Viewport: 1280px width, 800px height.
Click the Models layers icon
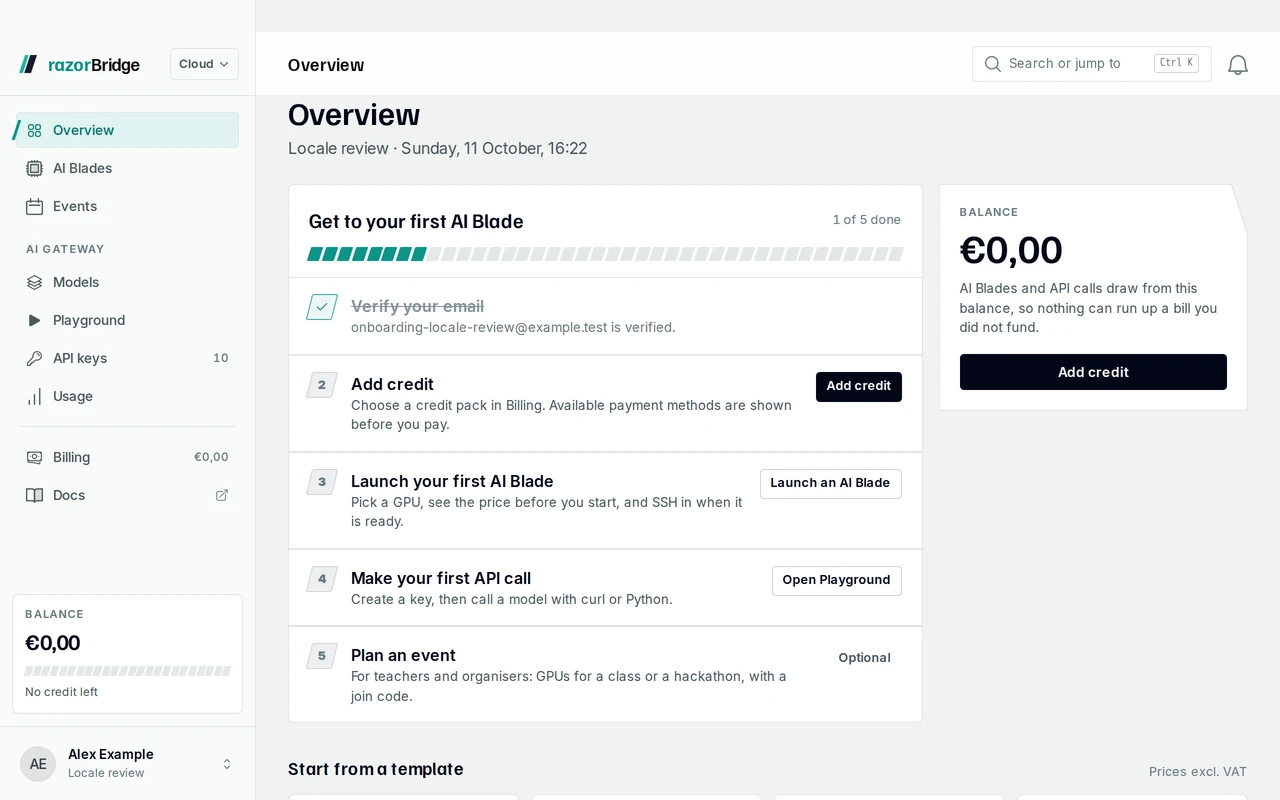click(35, 282)
